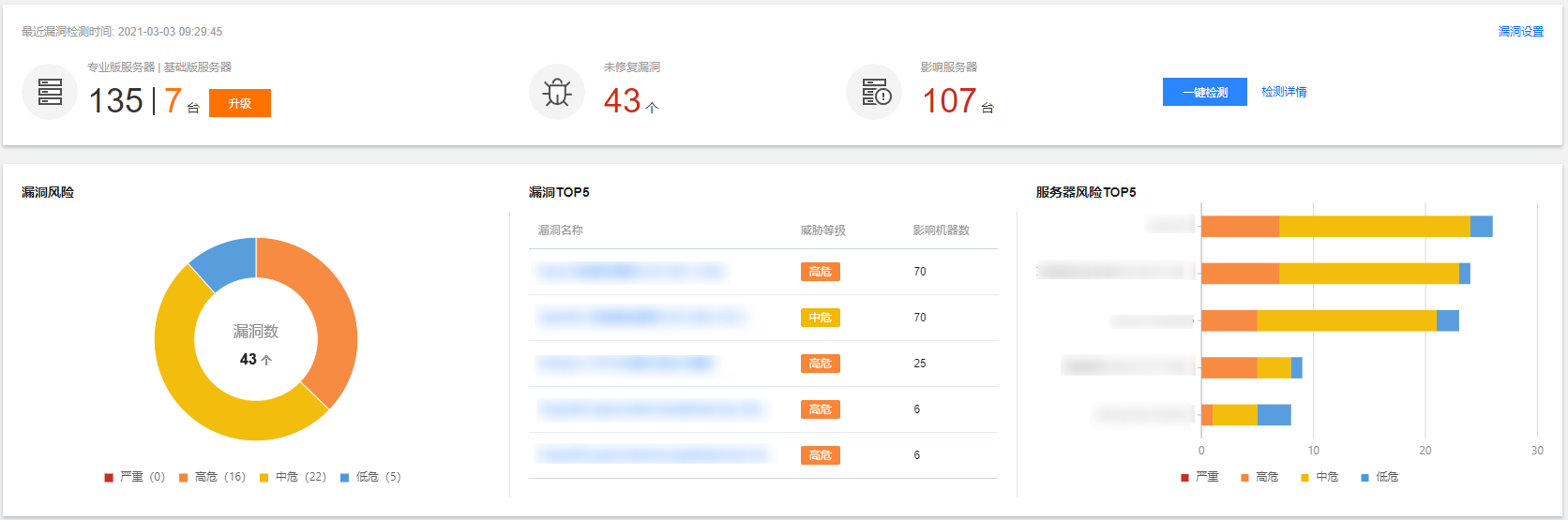The height and width of the screenshot is (520, 1568).
Task: Toggle 低危 (5) legend in donut chart
Action: click(370, 477)
